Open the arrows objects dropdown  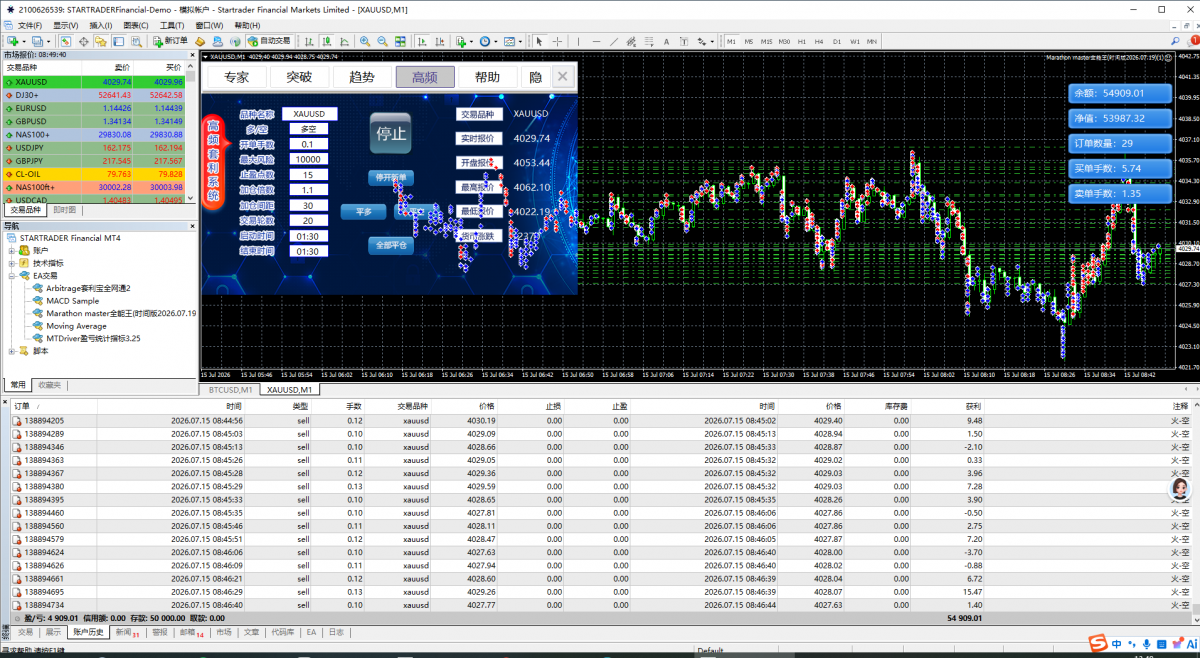(712, 41)
